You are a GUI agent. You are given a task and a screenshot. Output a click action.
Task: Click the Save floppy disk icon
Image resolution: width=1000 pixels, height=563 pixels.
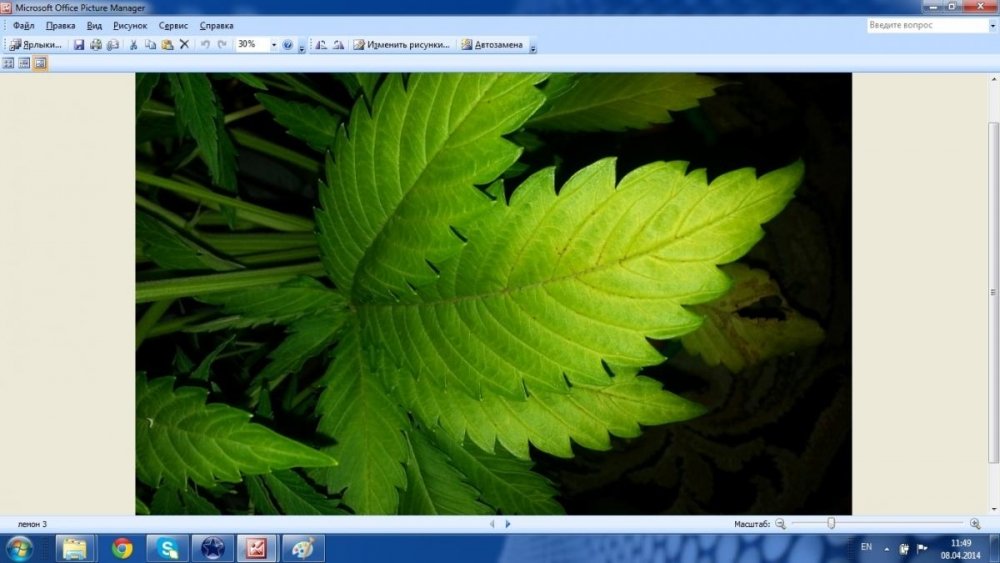click(78, 45)
